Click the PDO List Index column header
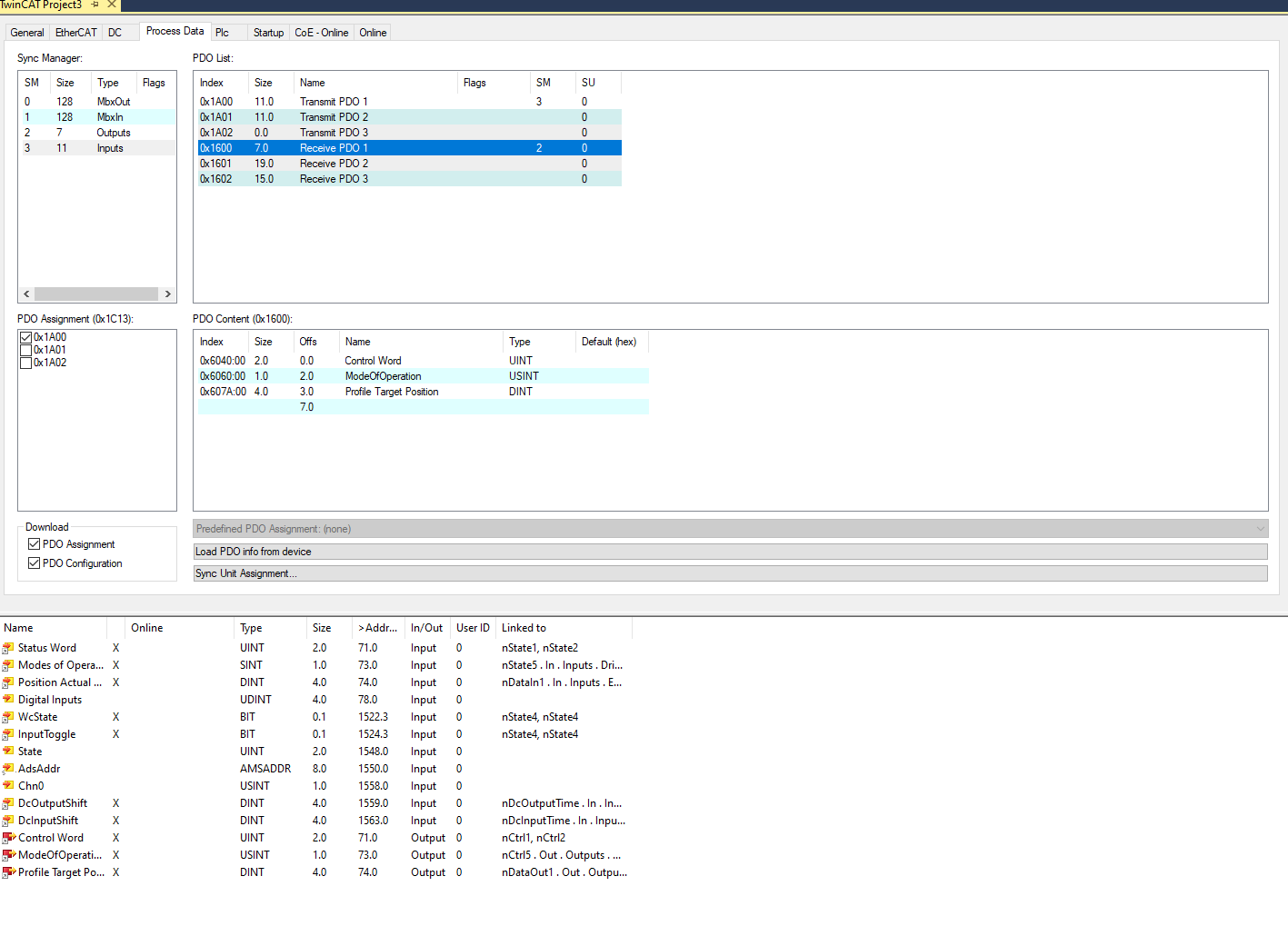 [x=222, y=83]
